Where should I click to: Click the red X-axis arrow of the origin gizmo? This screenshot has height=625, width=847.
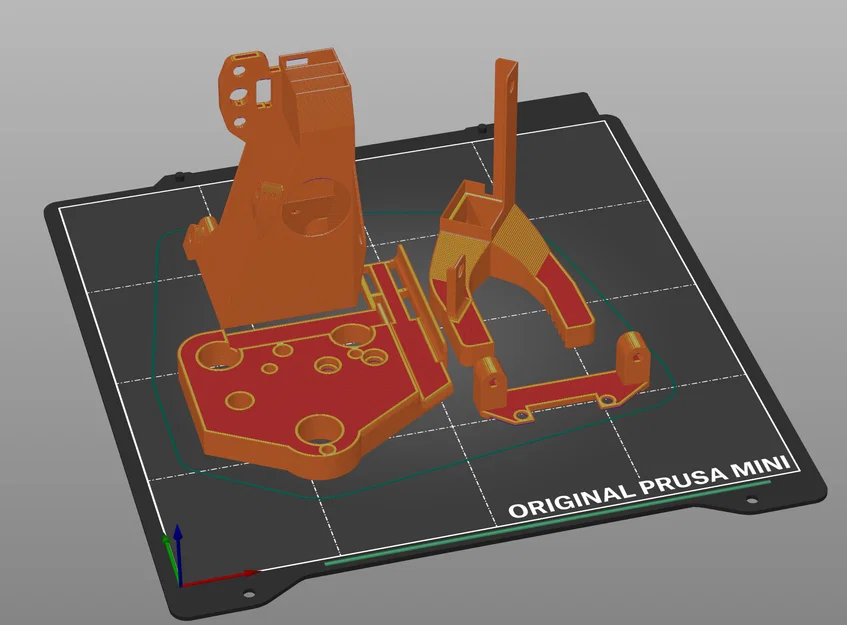(x=230, y=577)
